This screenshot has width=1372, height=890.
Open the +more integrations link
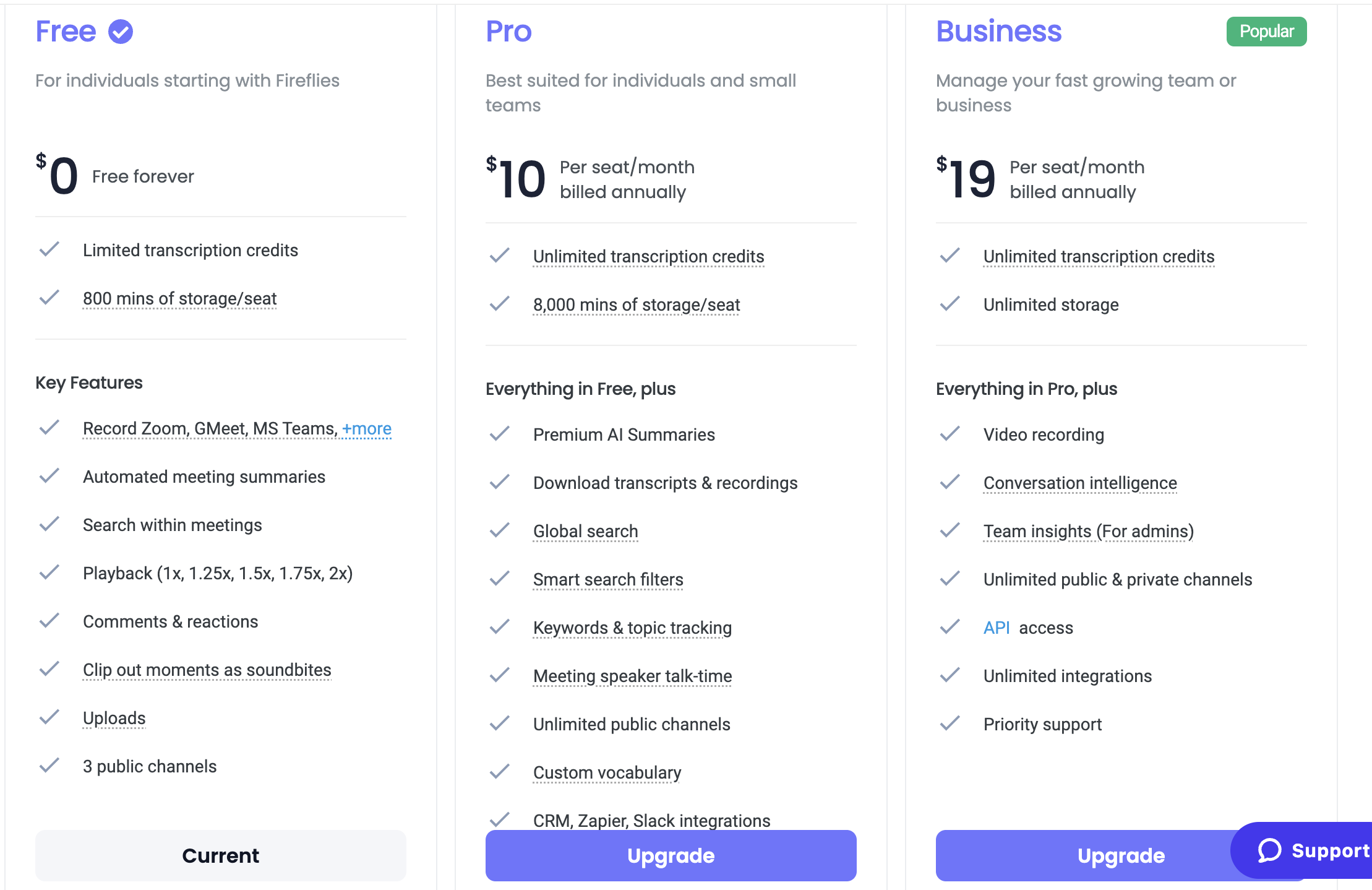pos(367,428)
